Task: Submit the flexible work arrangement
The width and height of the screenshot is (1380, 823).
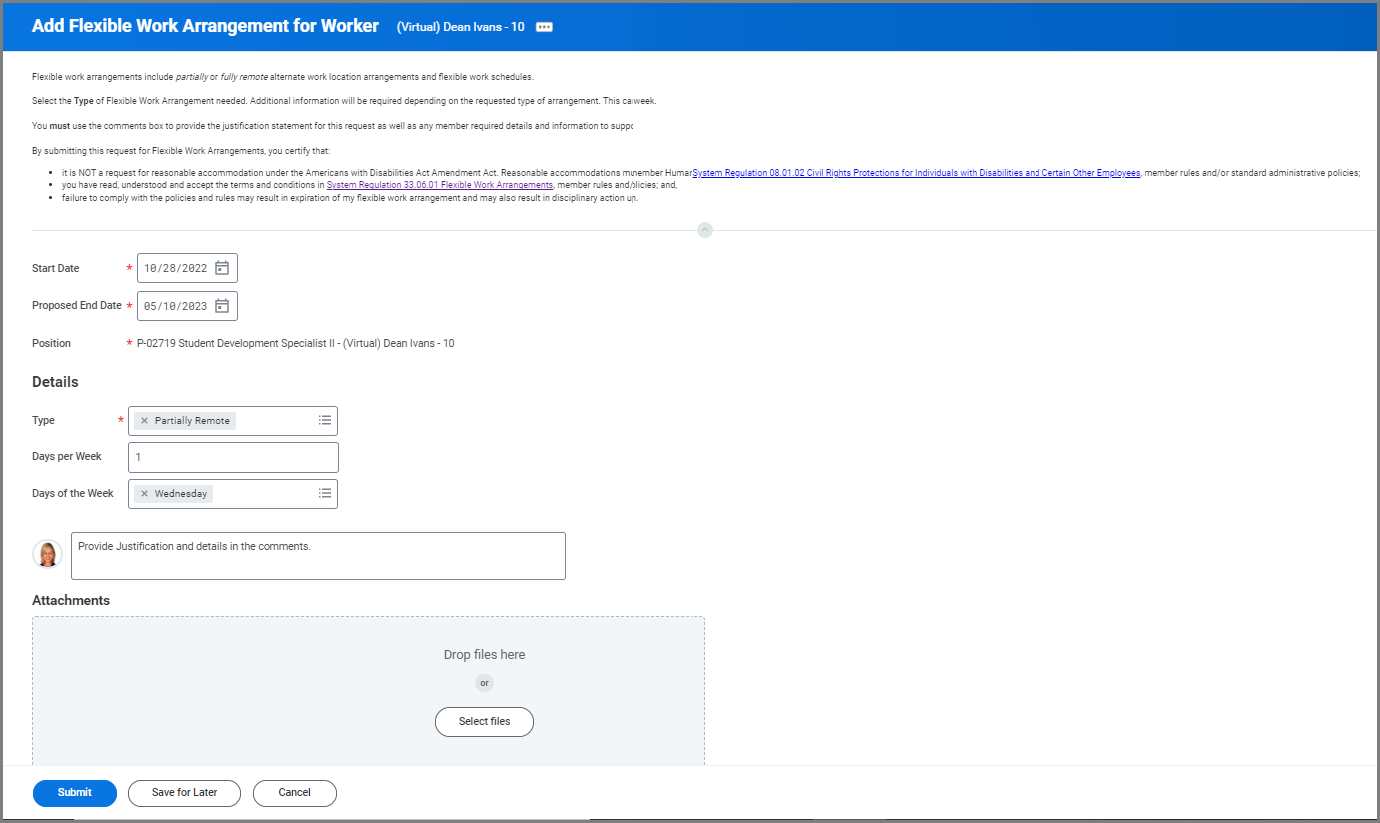Action: pos(75,793)
